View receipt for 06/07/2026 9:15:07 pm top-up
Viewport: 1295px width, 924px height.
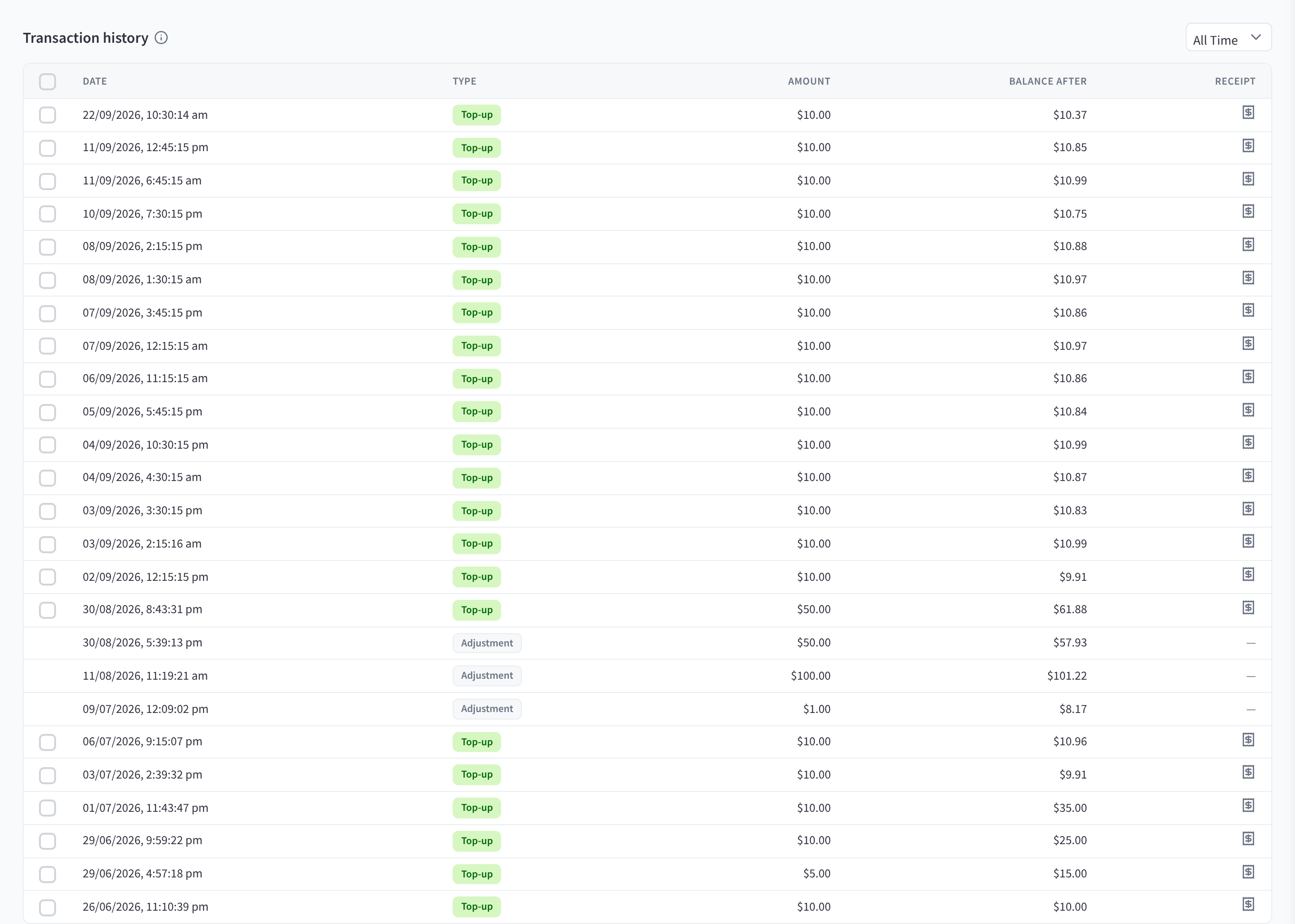(x=1248, y=740)
